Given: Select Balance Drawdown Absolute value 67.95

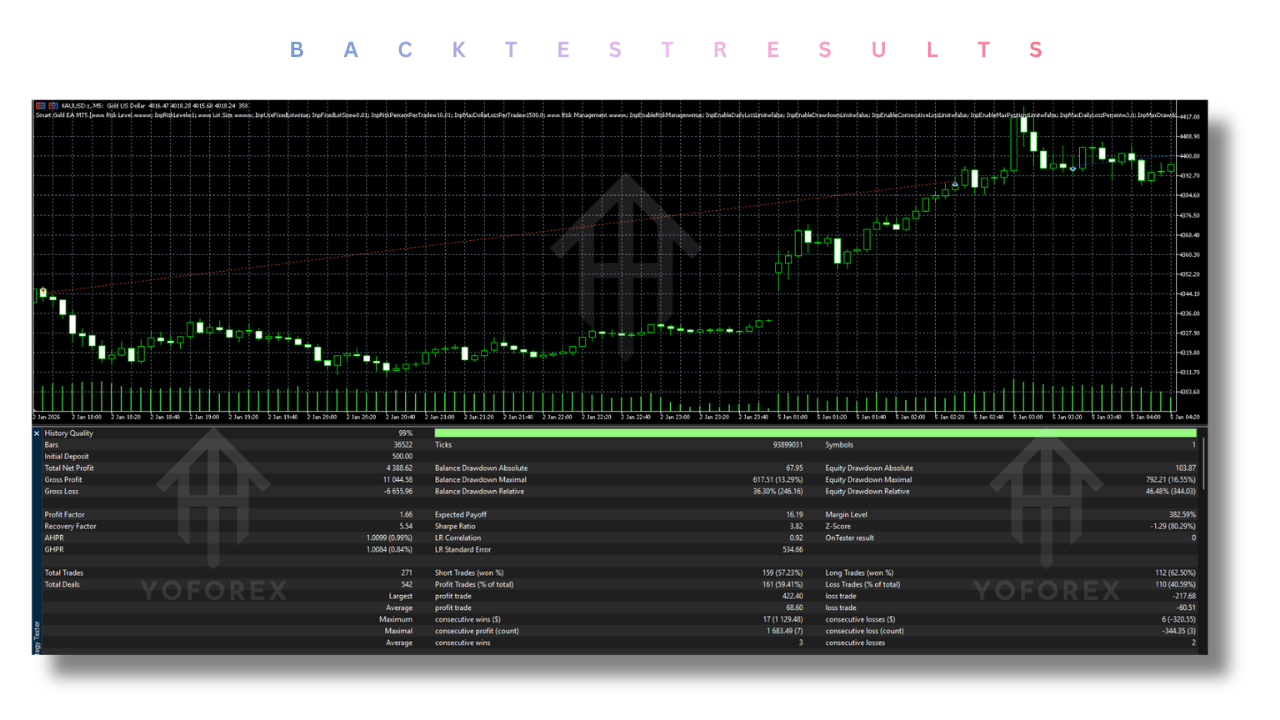Looking at the screenshot, I should (x=795, y=468).
